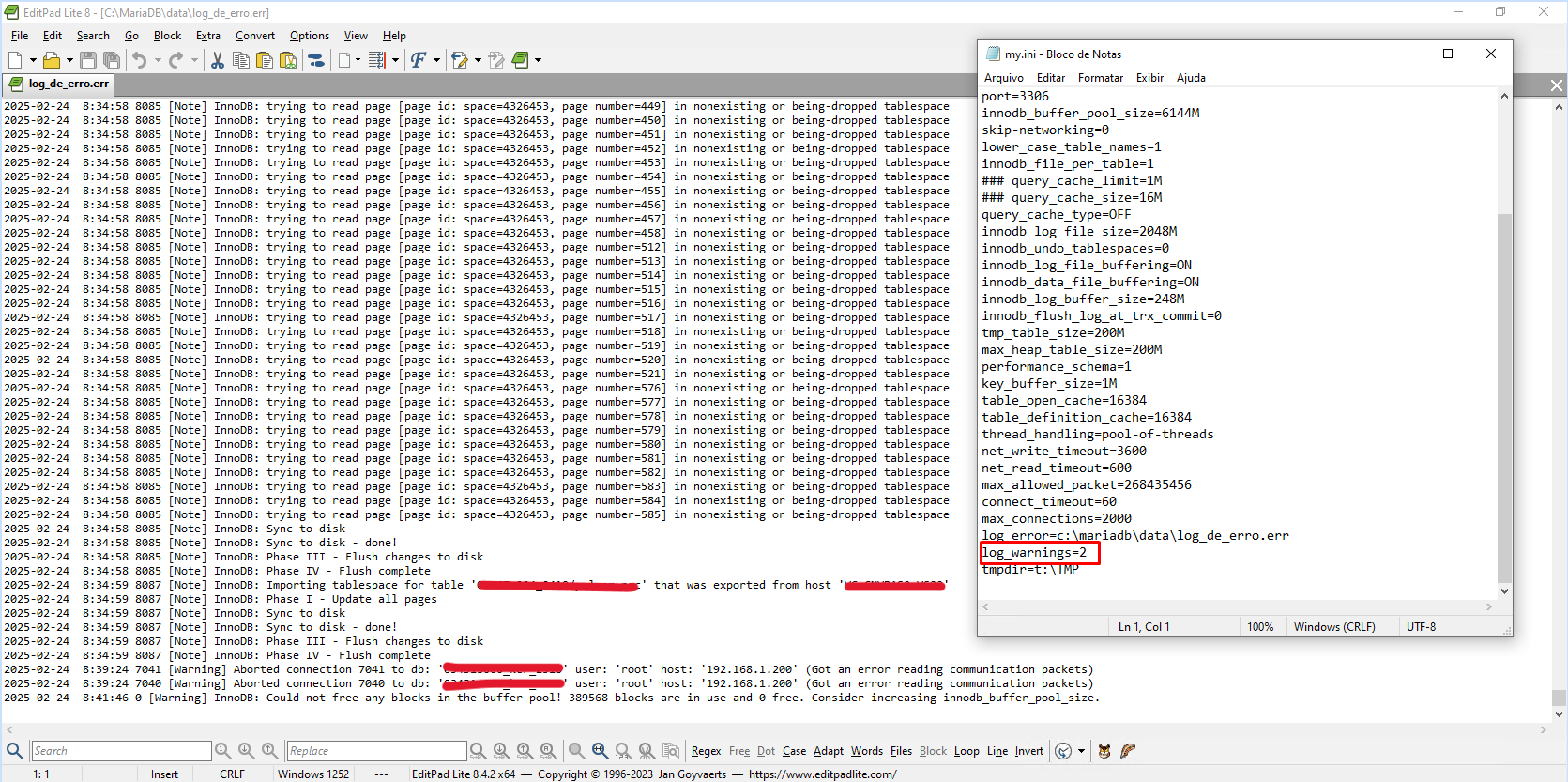Open the Convert menu
Viewport: 1568px width, 782px height.
click(254, 36)
